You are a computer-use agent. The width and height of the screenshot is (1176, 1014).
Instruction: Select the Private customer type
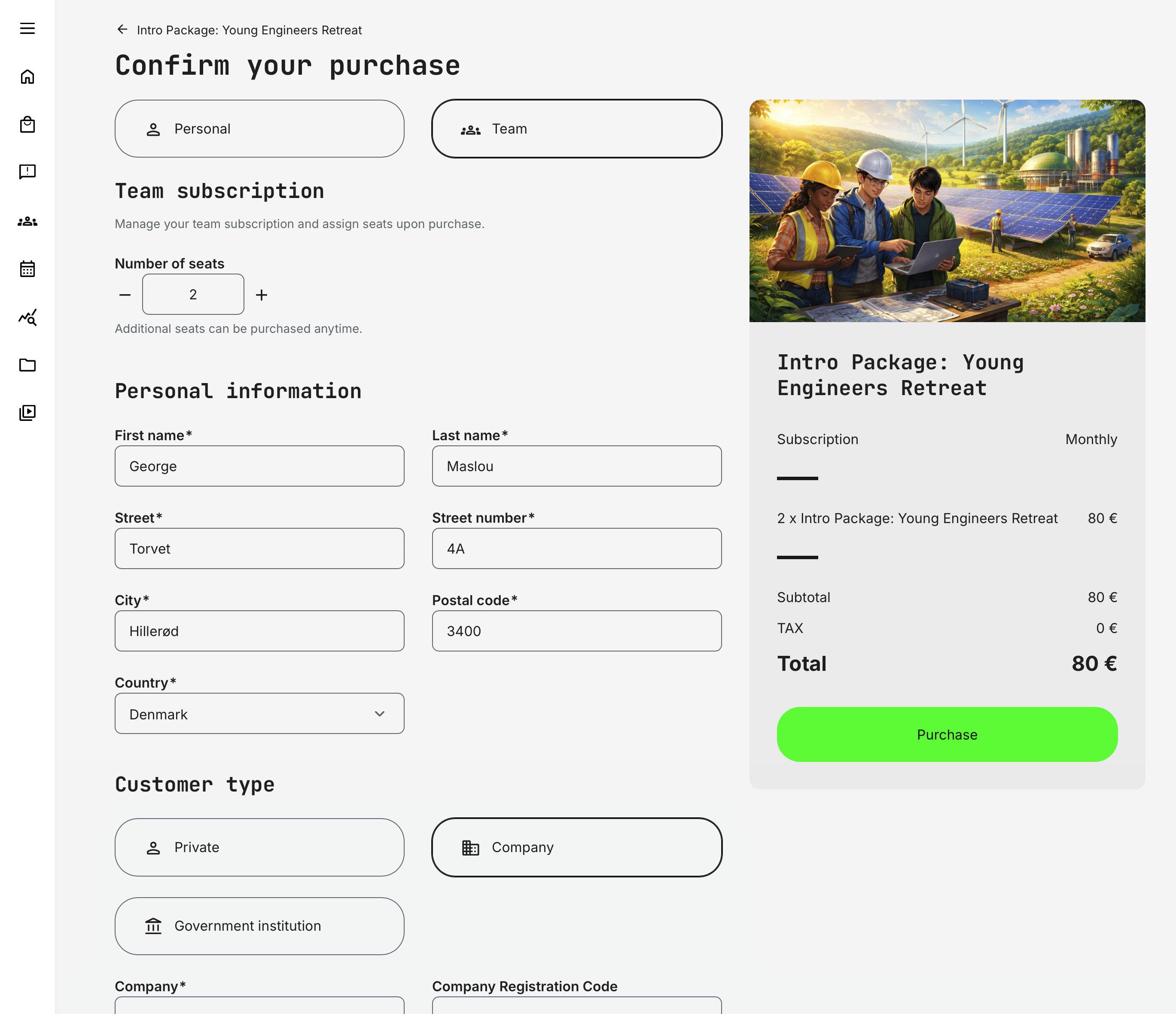point(259,847)
